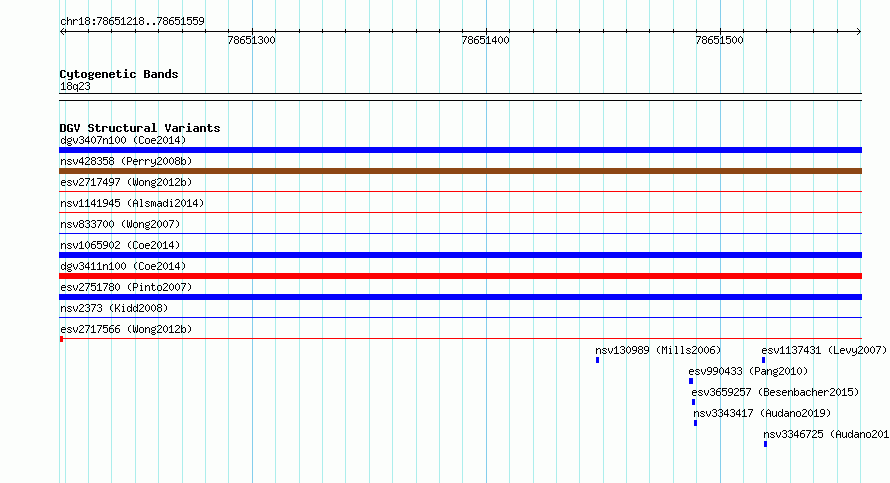The width and height of the screenshot is (890, 483).
Task: Select the small blue esv990433 marker
Action: (691, 381)
